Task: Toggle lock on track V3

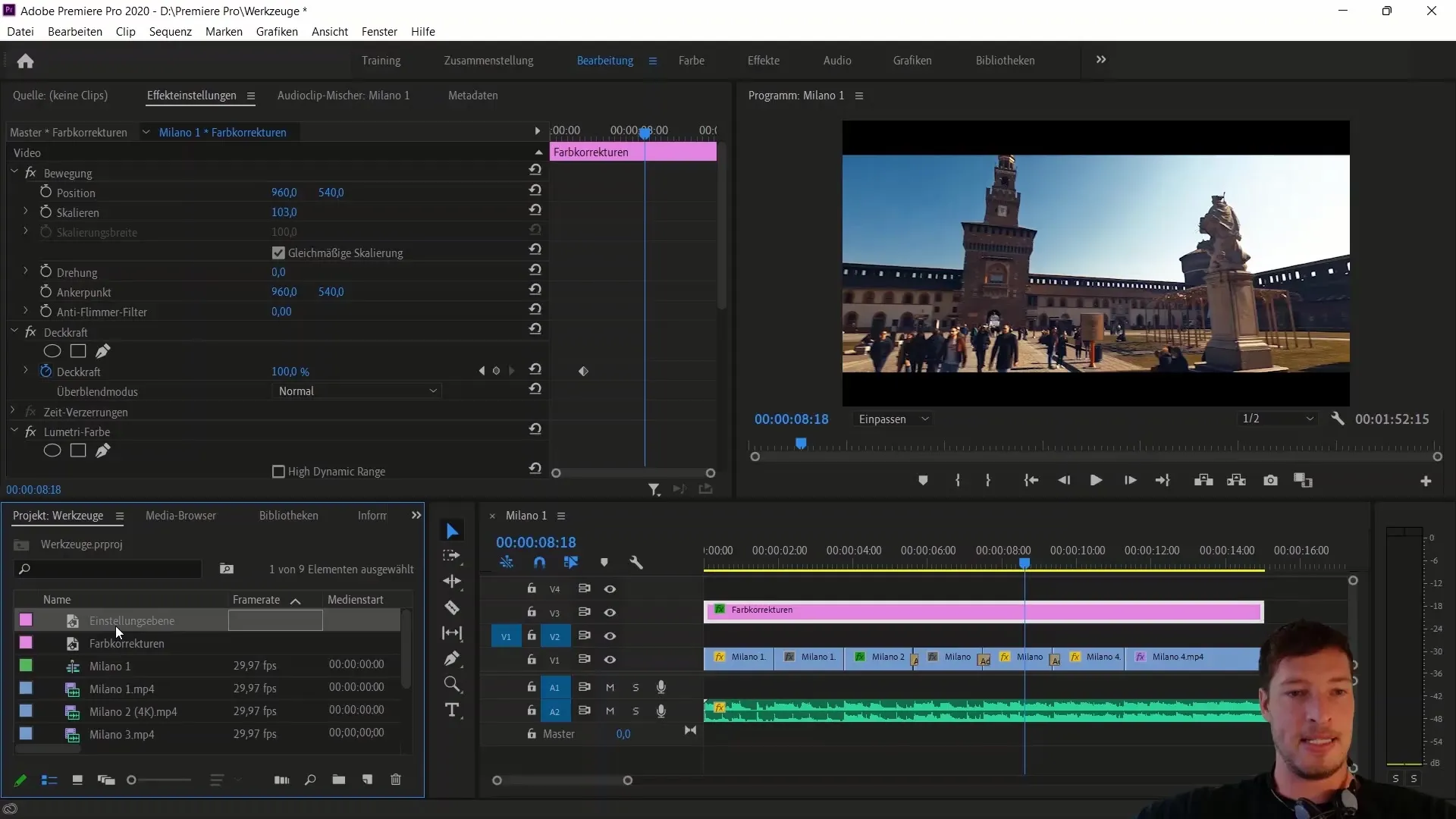Action: 532,612
